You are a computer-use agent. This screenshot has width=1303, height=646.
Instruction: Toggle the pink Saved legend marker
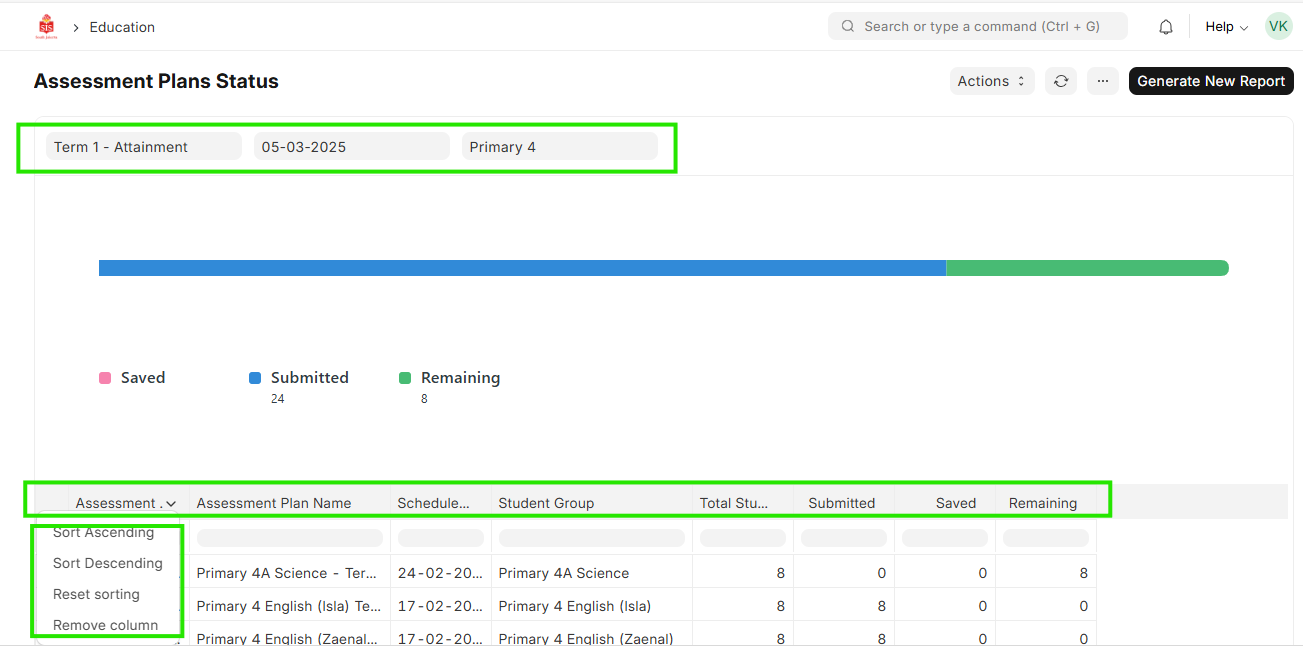pyautogui.click(x=105, y=378)
